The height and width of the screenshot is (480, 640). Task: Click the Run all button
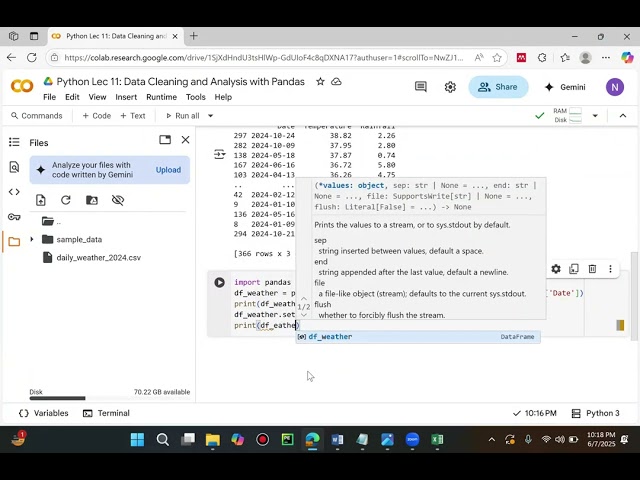click(x=183, y=116)
